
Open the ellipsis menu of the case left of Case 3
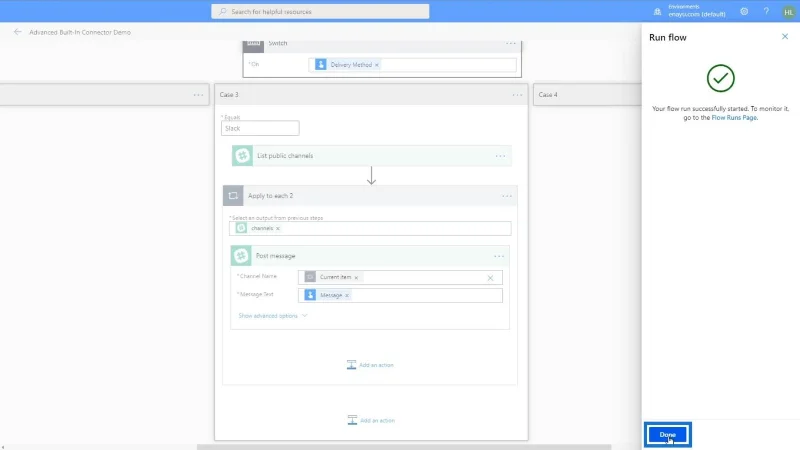click(198, 95)
